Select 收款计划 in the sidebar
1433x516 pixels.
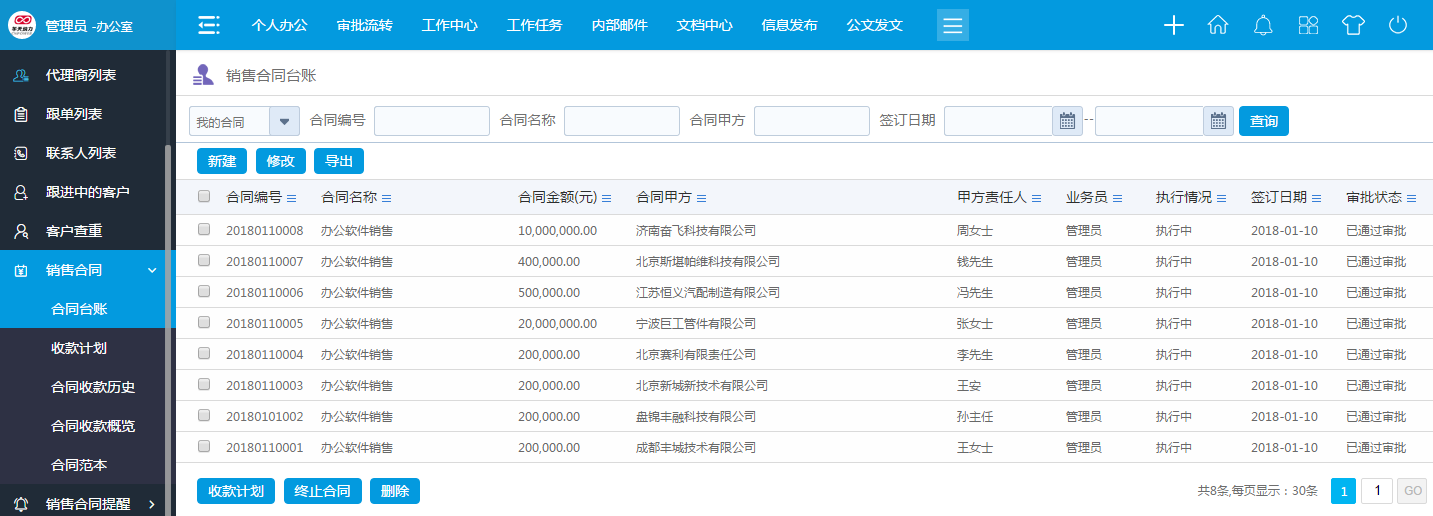tap(79, 348)
